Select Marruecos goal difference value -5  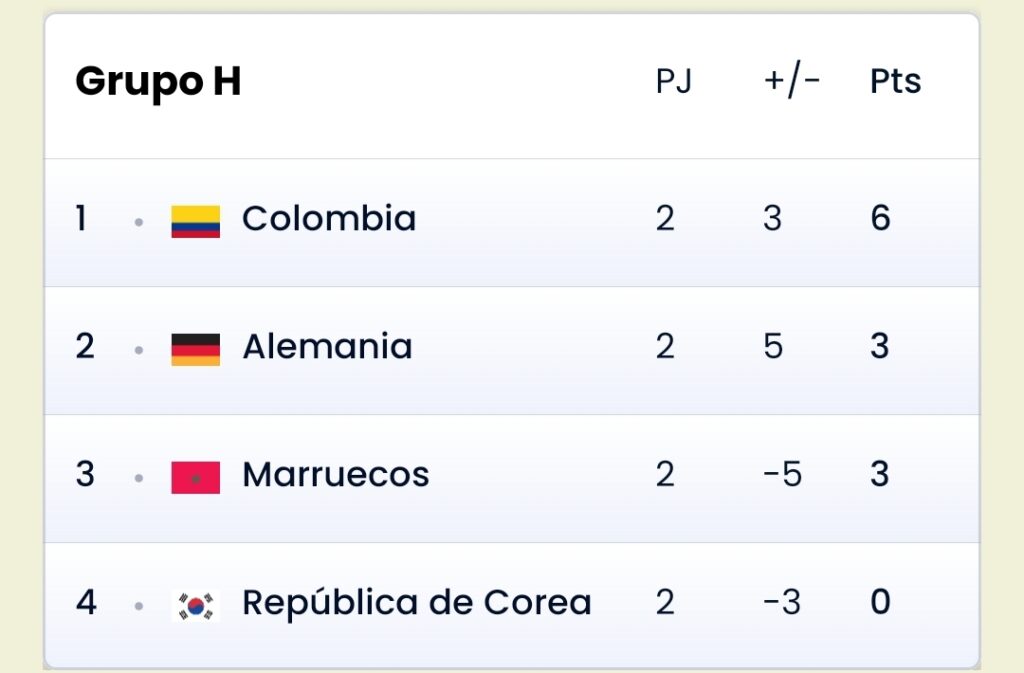pos(782,474)
